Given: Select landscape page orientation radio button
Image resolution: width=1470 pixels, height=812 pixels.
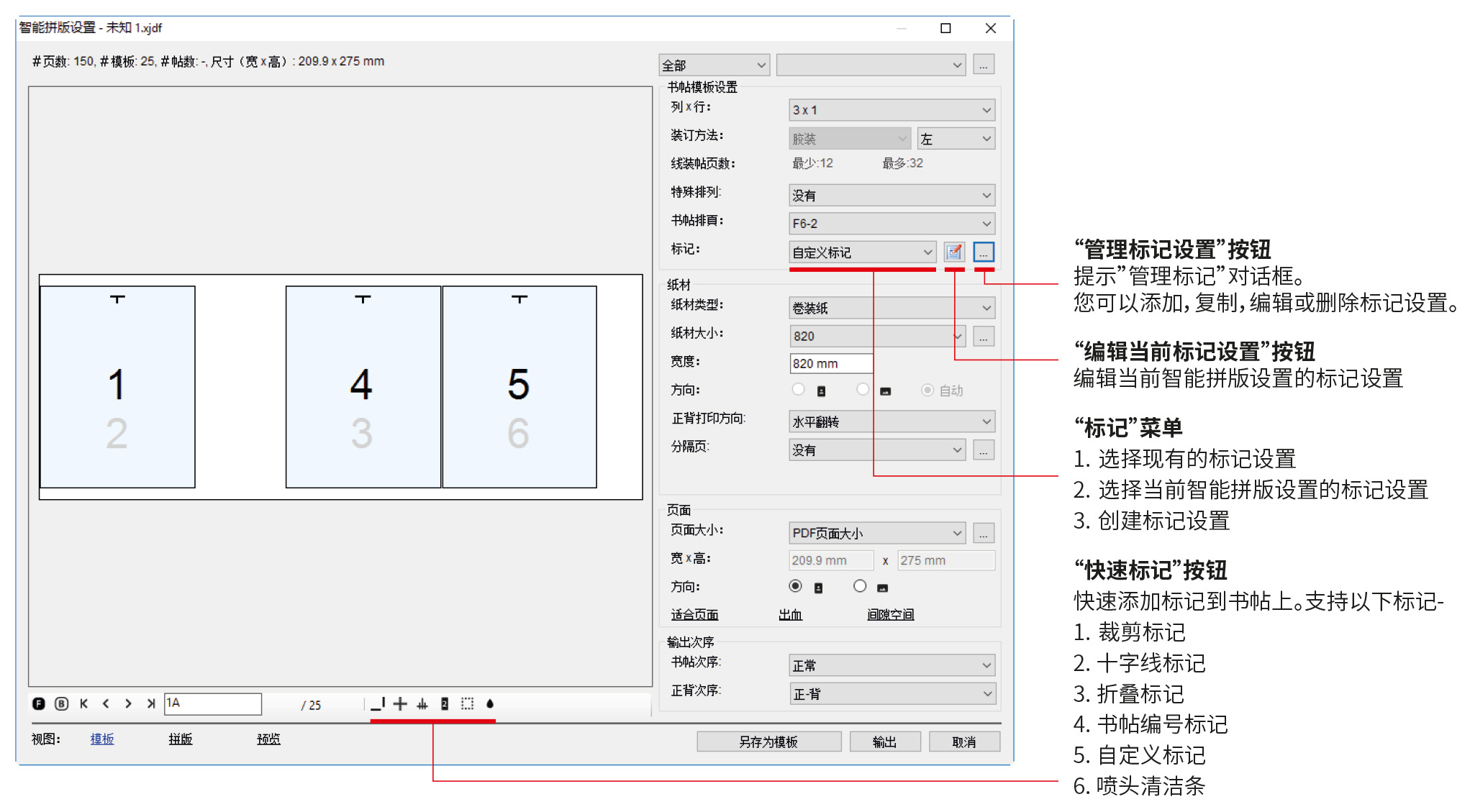Looking at the screenshot, I should [860, 586].
